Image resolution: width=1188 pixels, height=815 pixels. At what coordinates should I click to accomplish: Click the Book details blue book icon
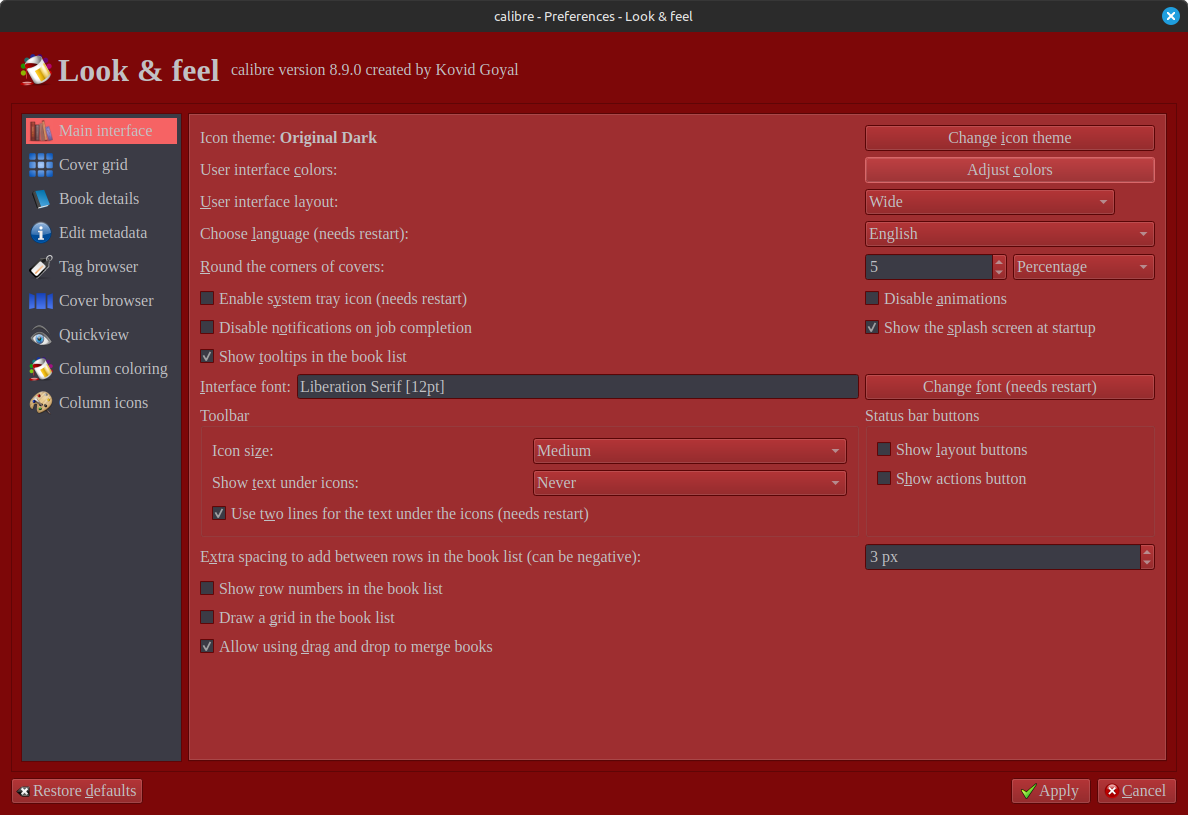point(41,199)
